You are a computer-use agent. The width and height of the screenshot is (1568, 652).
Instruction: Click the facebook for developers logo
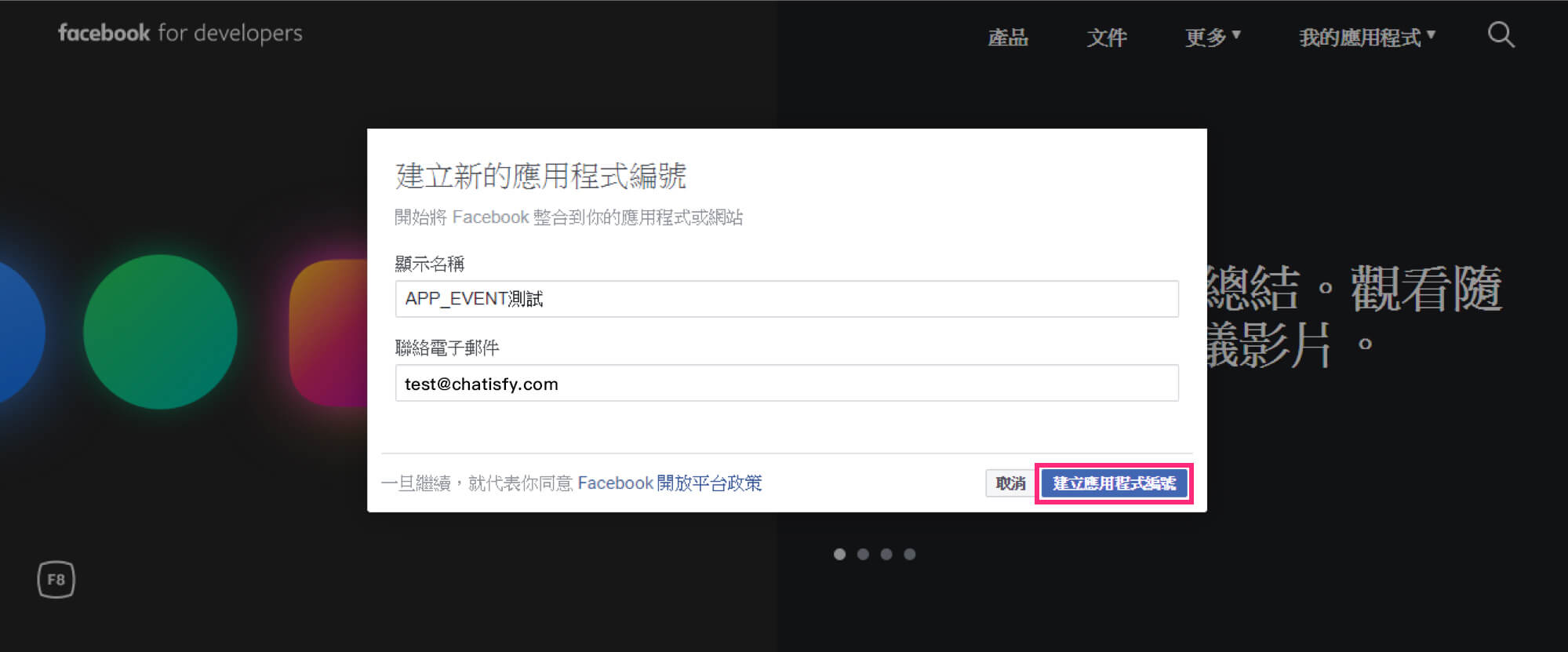coord(180,33)
